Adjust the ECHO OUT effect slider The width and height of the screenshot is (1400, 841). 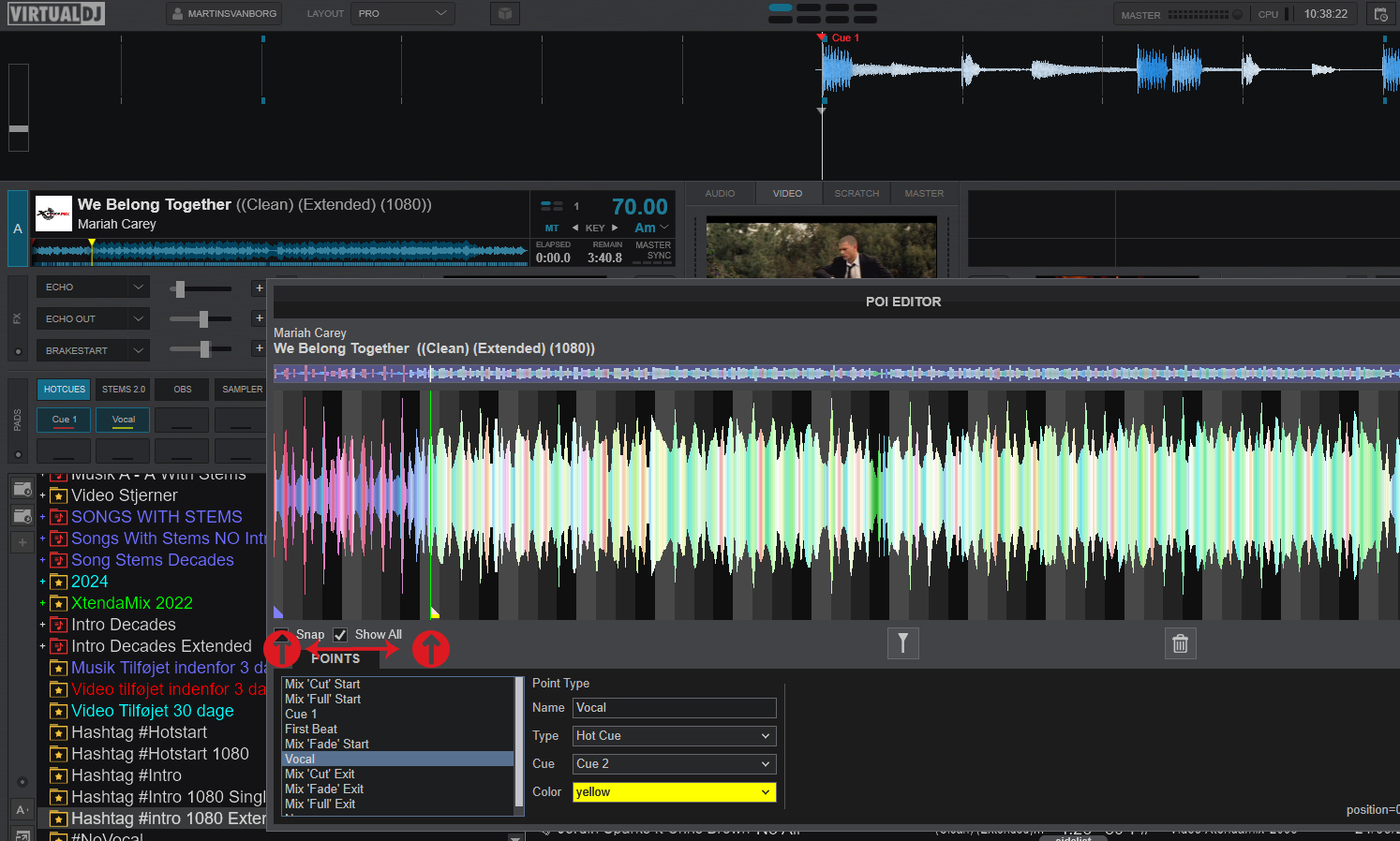coord(200,319)
